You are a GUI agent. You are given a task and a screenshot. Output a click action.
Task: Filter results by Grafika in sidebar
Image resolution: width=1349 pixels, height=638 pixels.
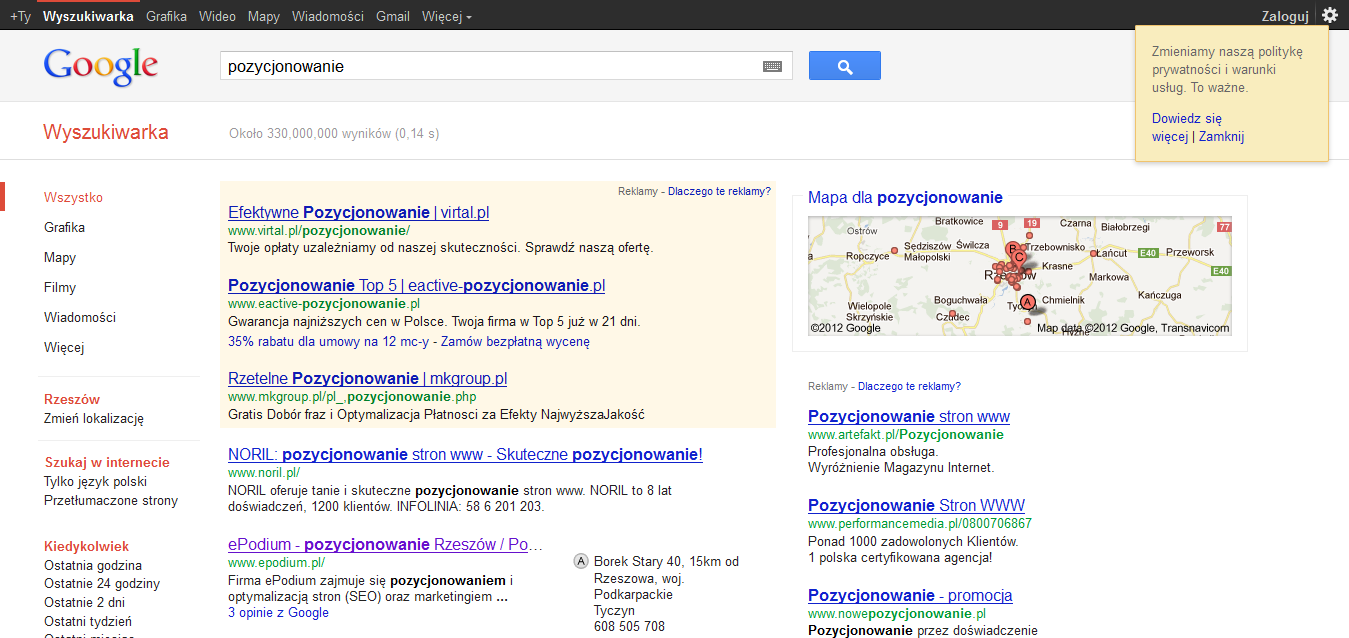point(64,227)
